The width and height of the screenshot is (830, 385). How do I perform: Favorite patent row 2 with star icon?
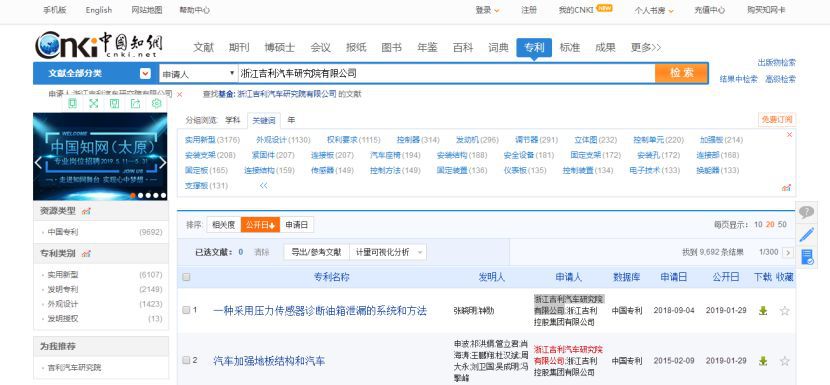[784, 361]
